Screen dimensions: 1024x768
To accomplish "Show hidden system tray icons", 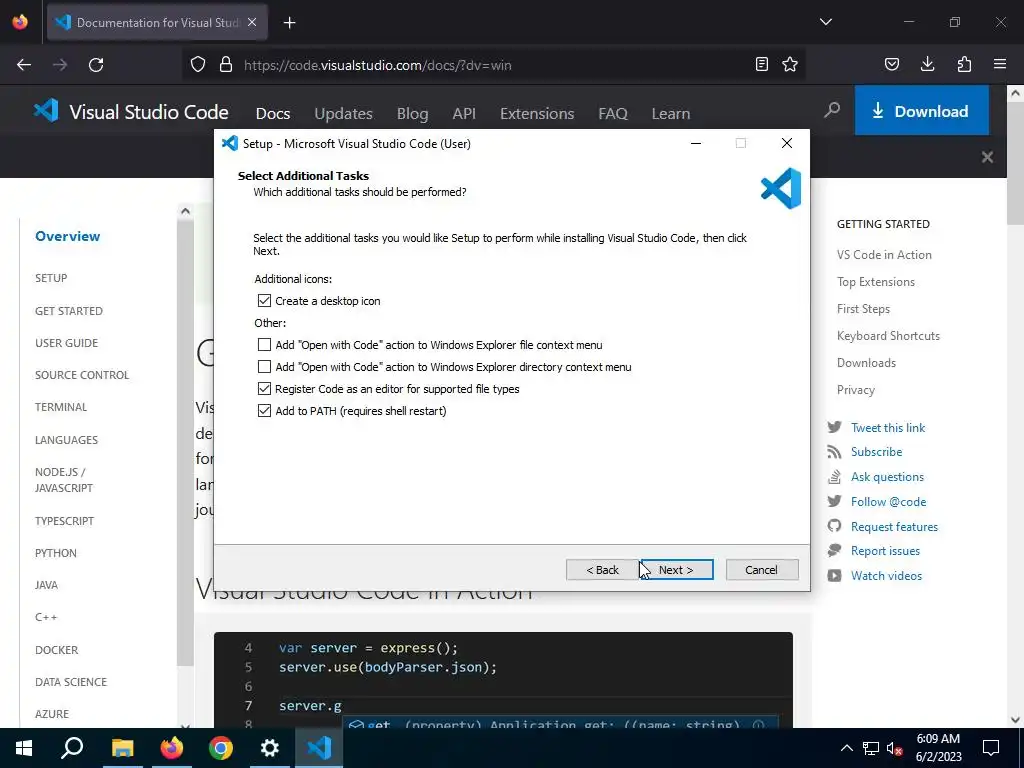I will point(846,748).
